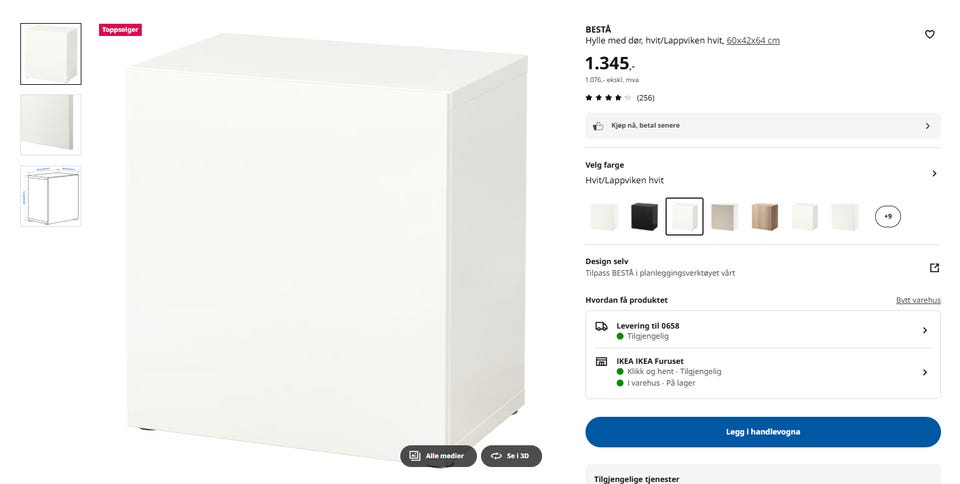
Task: Select the beige color variant swatch
Action: coord(724,217)
